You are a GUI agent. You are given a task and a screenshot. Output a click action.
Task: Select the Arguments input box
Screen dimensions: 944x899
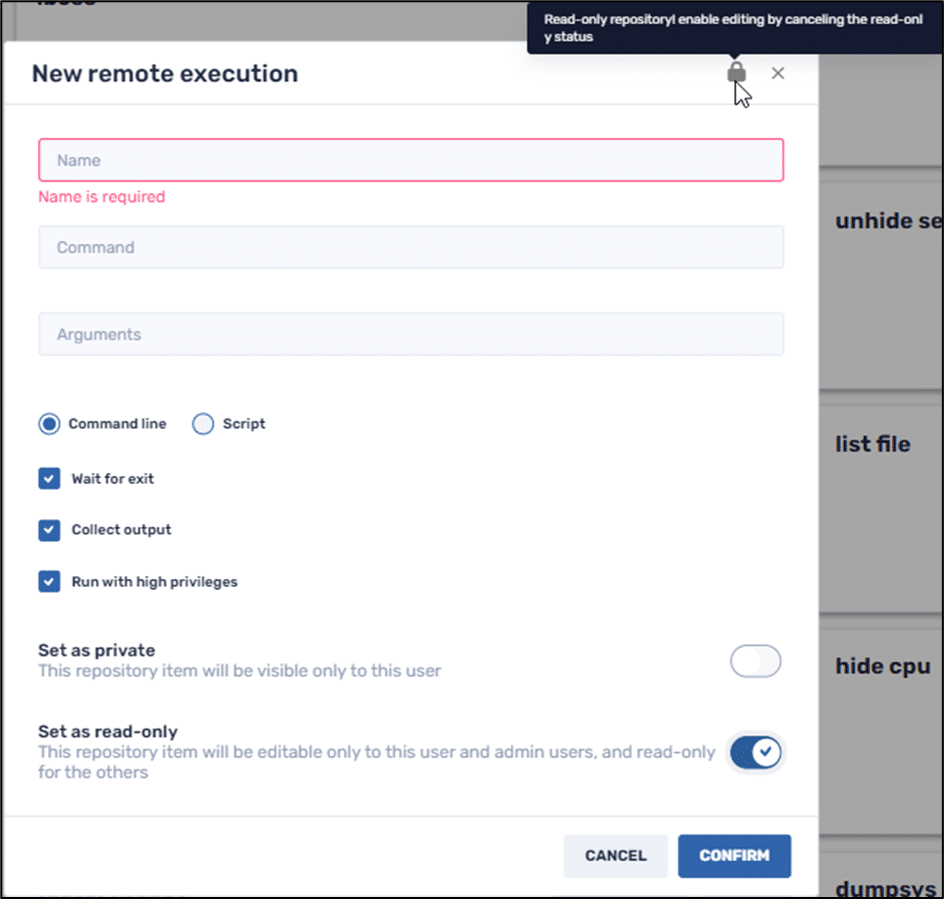pos(410,334)
